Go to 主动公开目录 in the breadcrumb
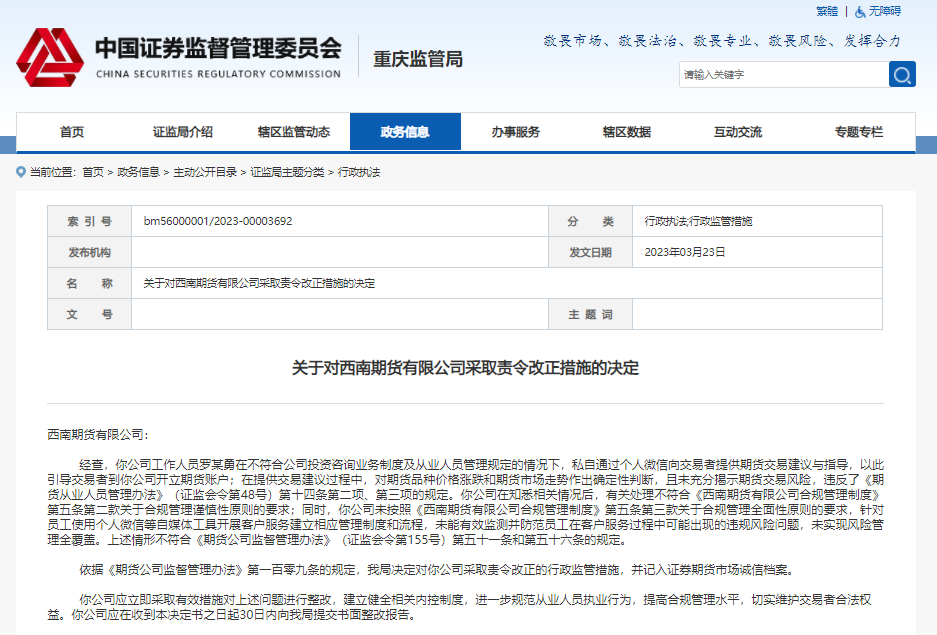This screenshot has width=937, height=635. (205, 173)
